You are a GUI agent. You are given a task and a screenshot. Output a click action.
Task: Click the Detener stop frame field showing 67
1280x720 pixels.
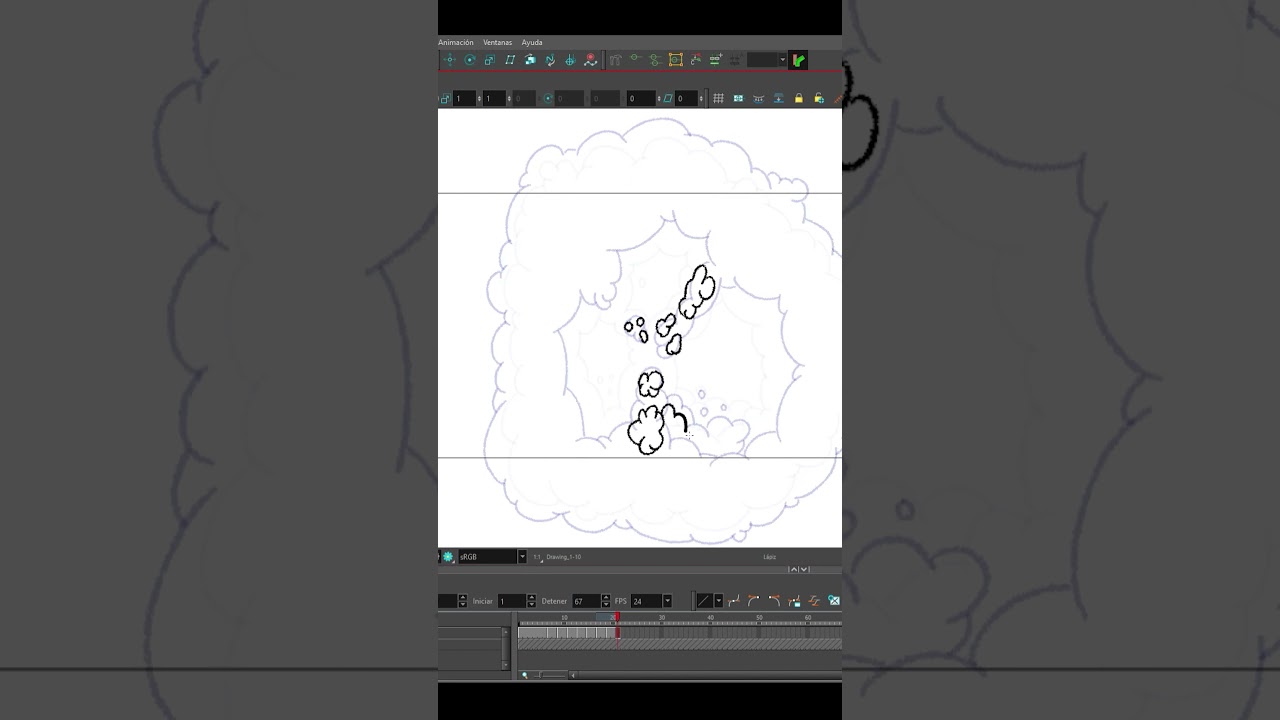(586, 601)
